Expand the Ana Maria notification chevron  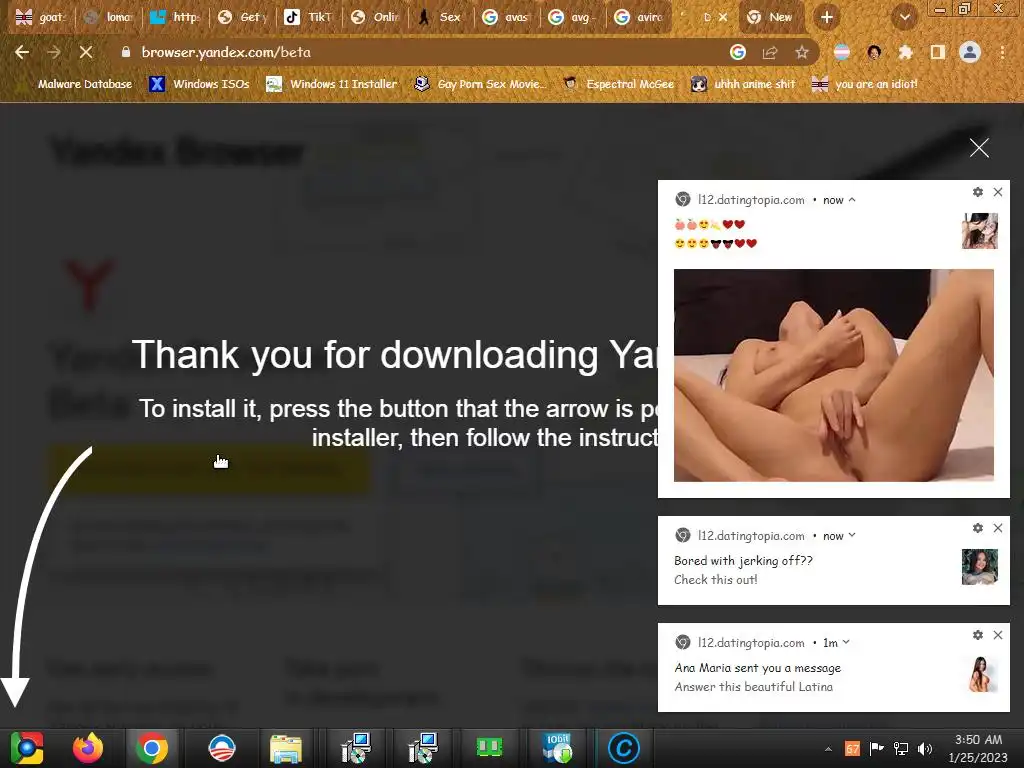(846, 643)
